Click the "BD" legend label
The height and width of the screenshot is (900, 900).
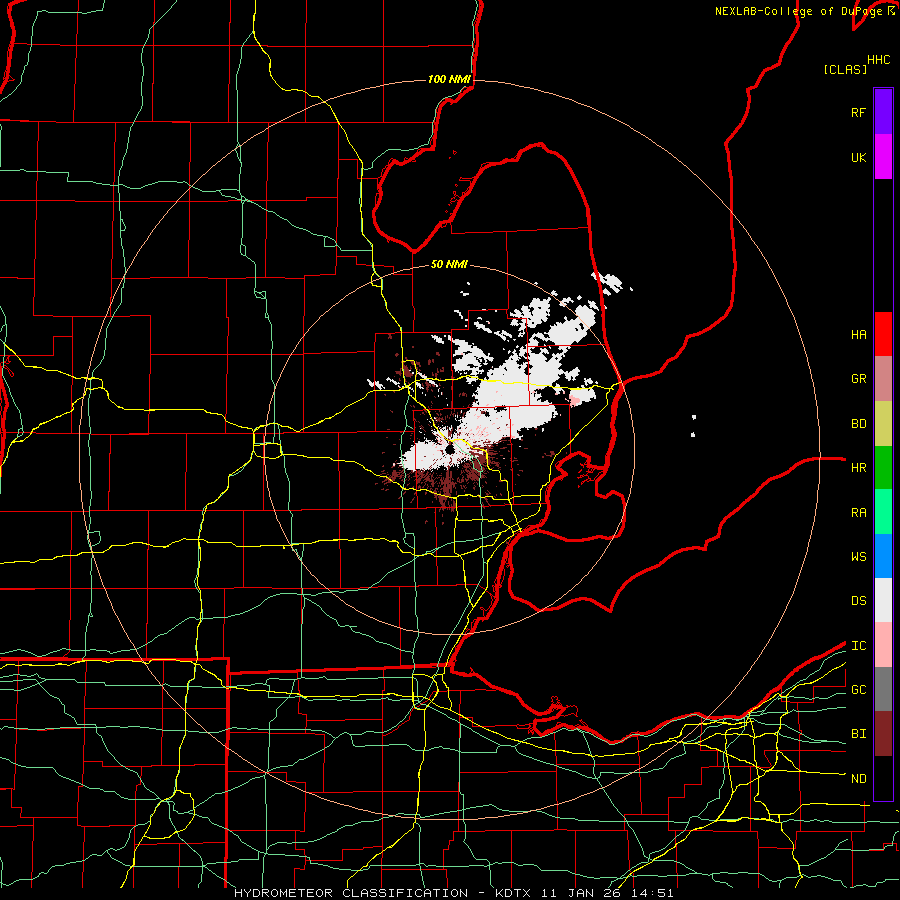[x=858, y=424]
